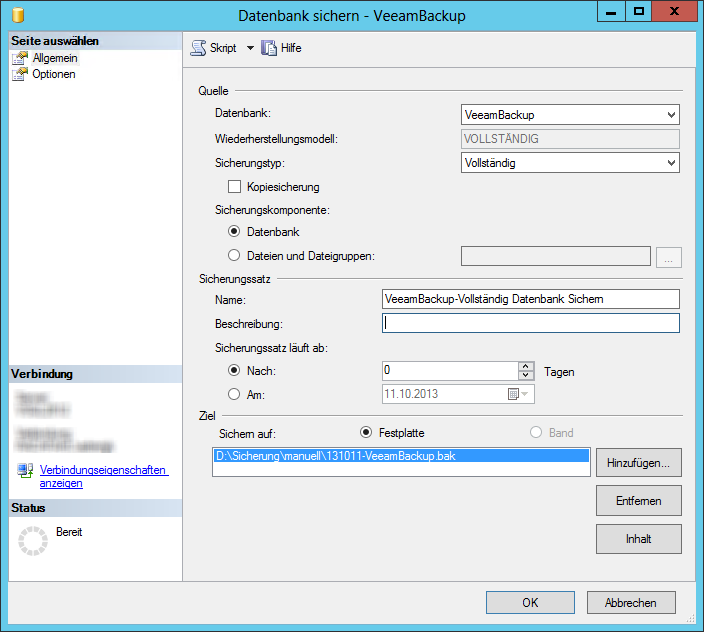Click the Sicherungssatz Name field
This screenshot has width=704, height=632.
[531, 299]
